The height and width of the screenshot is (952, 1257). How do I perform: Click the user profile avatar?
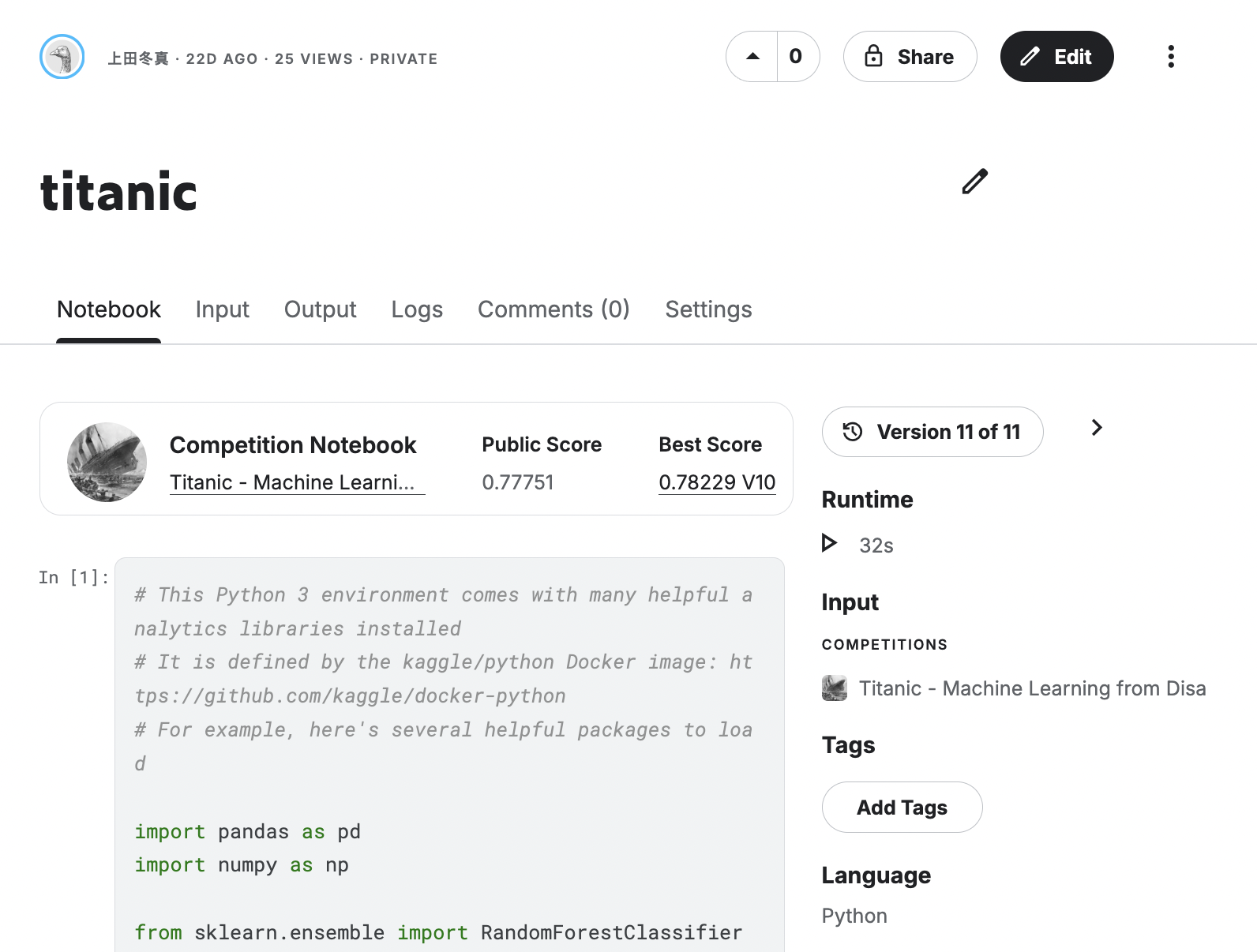(62, 57)
